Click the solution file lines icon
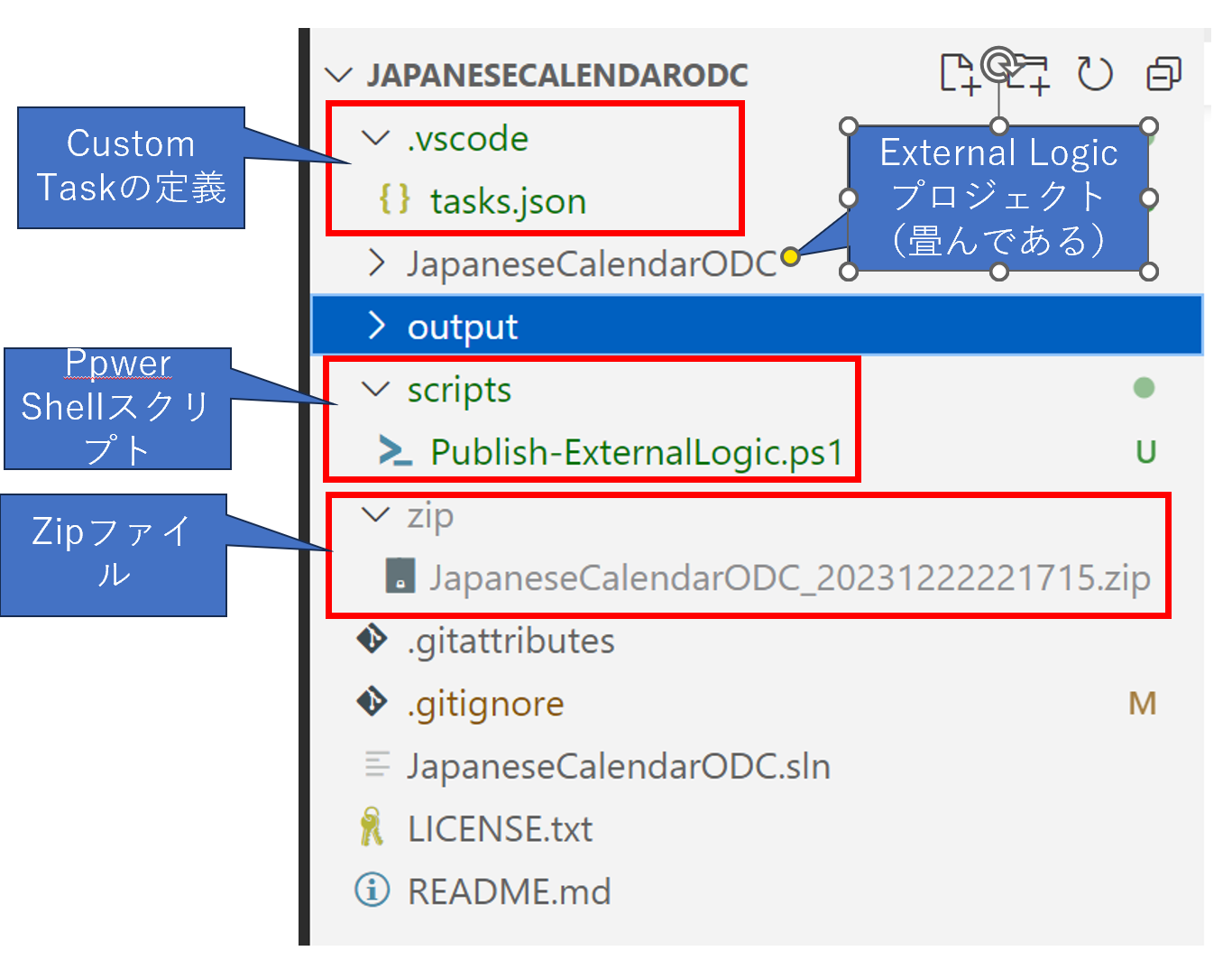The width and height of the screenshot is (1232, 960). click(377, 765)
